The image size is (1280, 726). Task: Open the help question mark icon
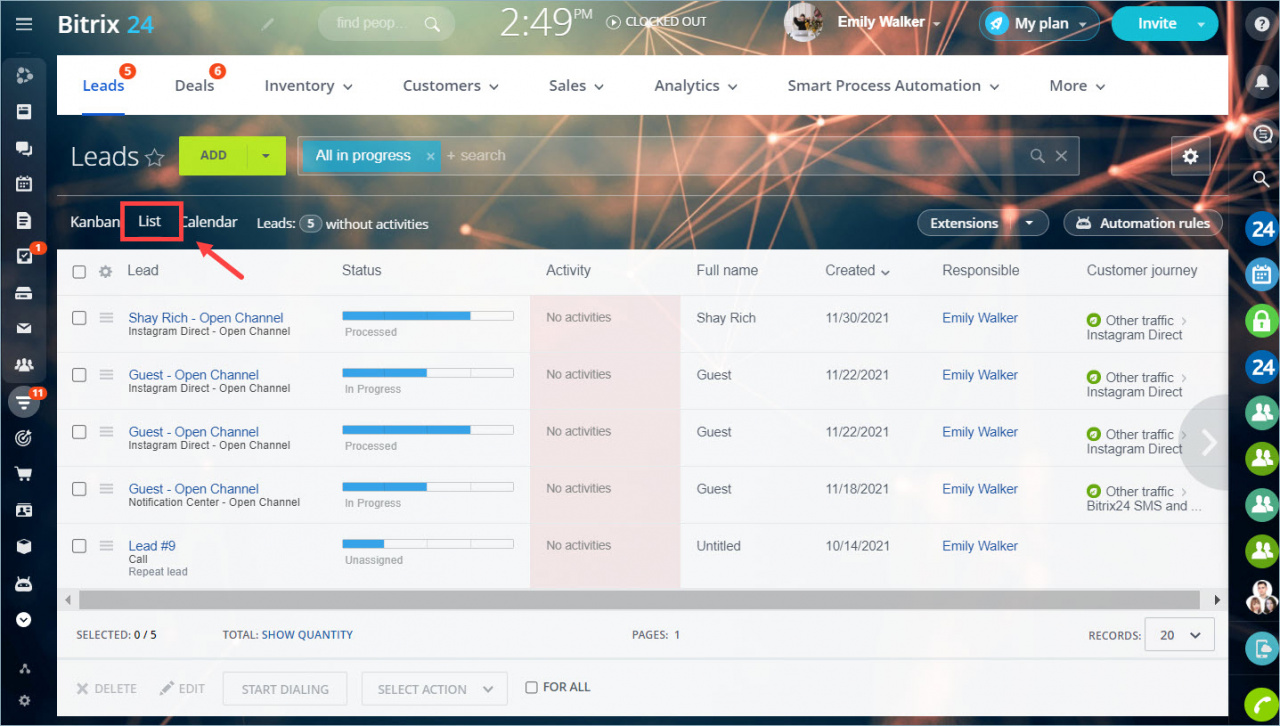1262,25
